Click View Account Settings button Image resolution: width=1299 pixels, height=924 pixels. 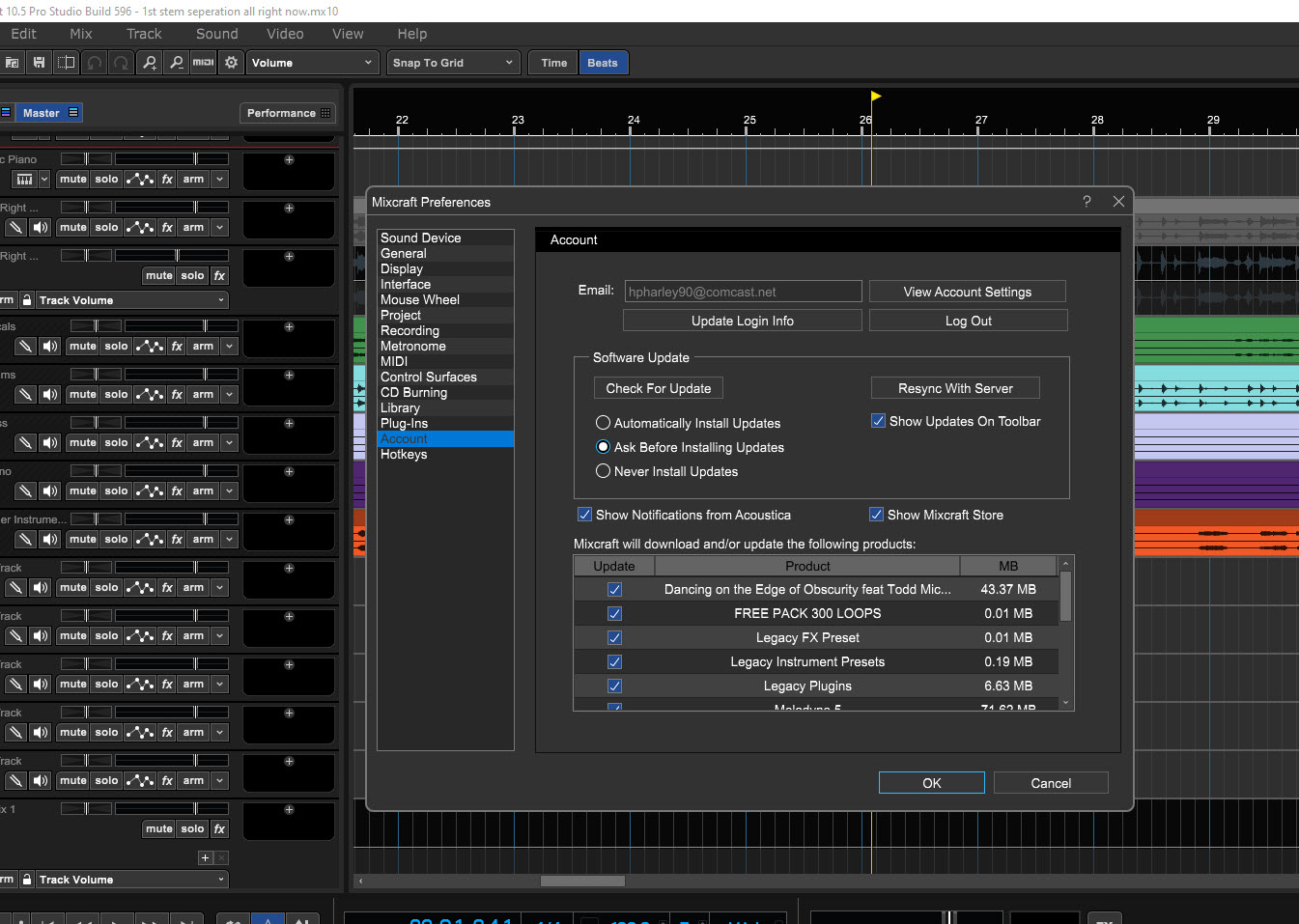pyautogui.click(x=968, y=292)
